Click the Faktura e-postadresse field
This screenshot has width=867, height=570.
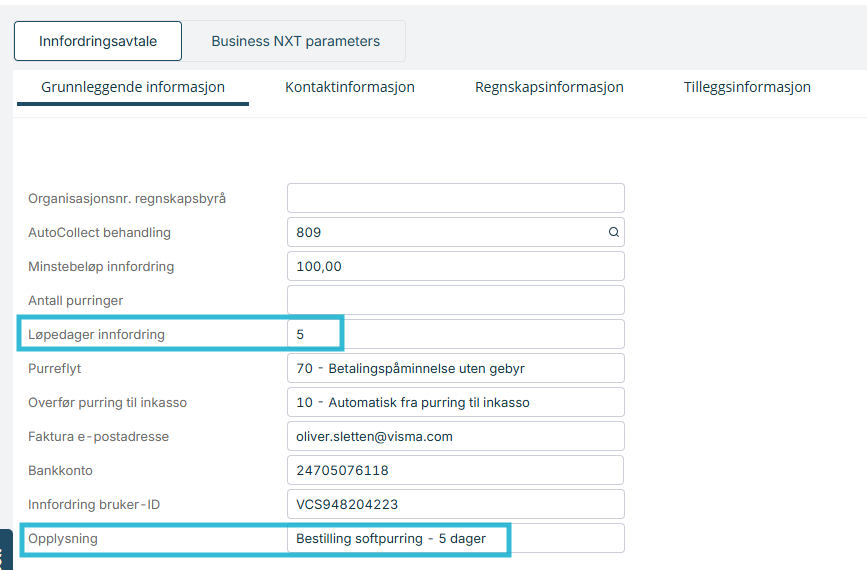(456, 436)
